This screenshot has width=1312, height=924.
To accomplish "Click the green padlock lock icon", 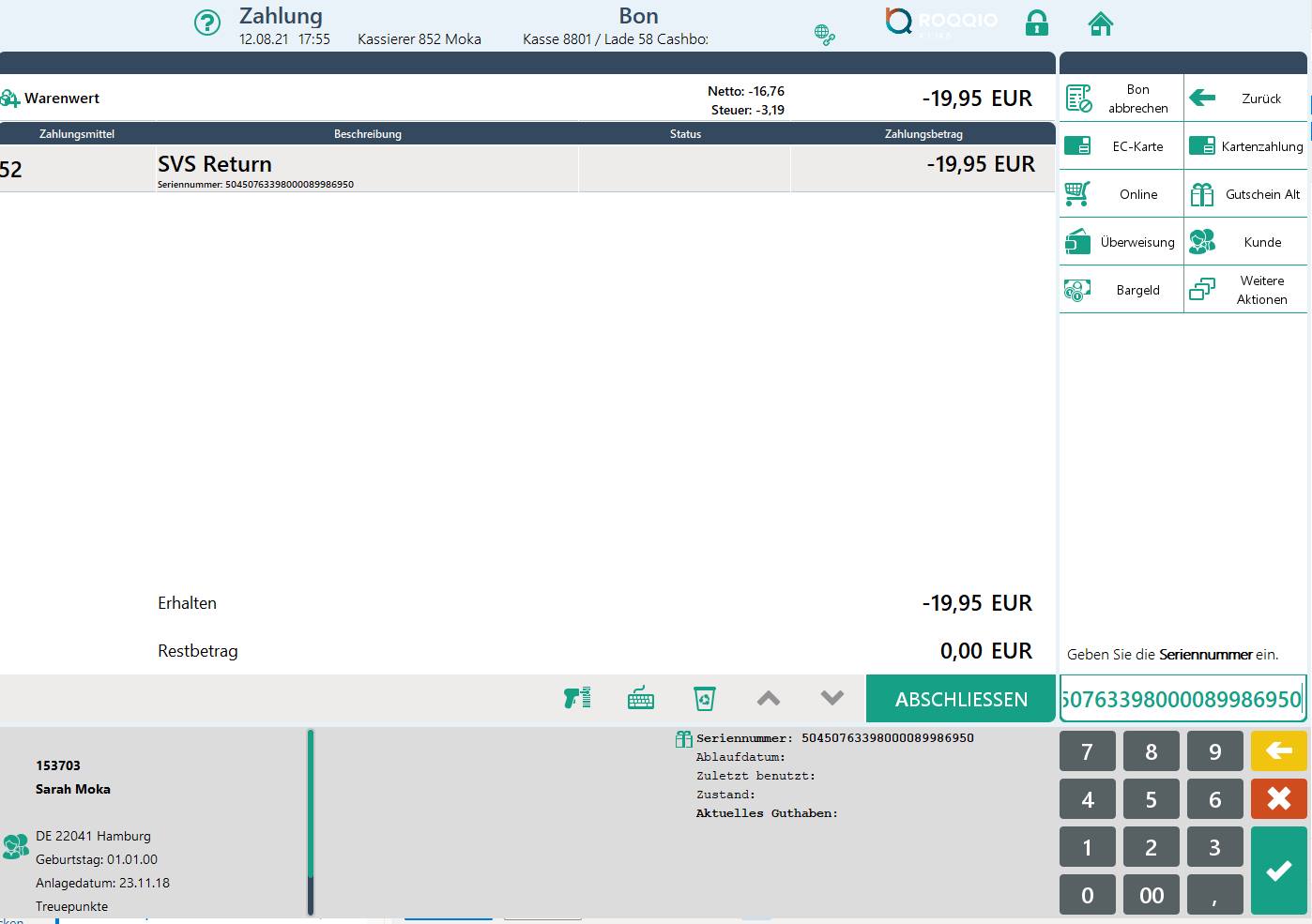I will [1036, 23].
